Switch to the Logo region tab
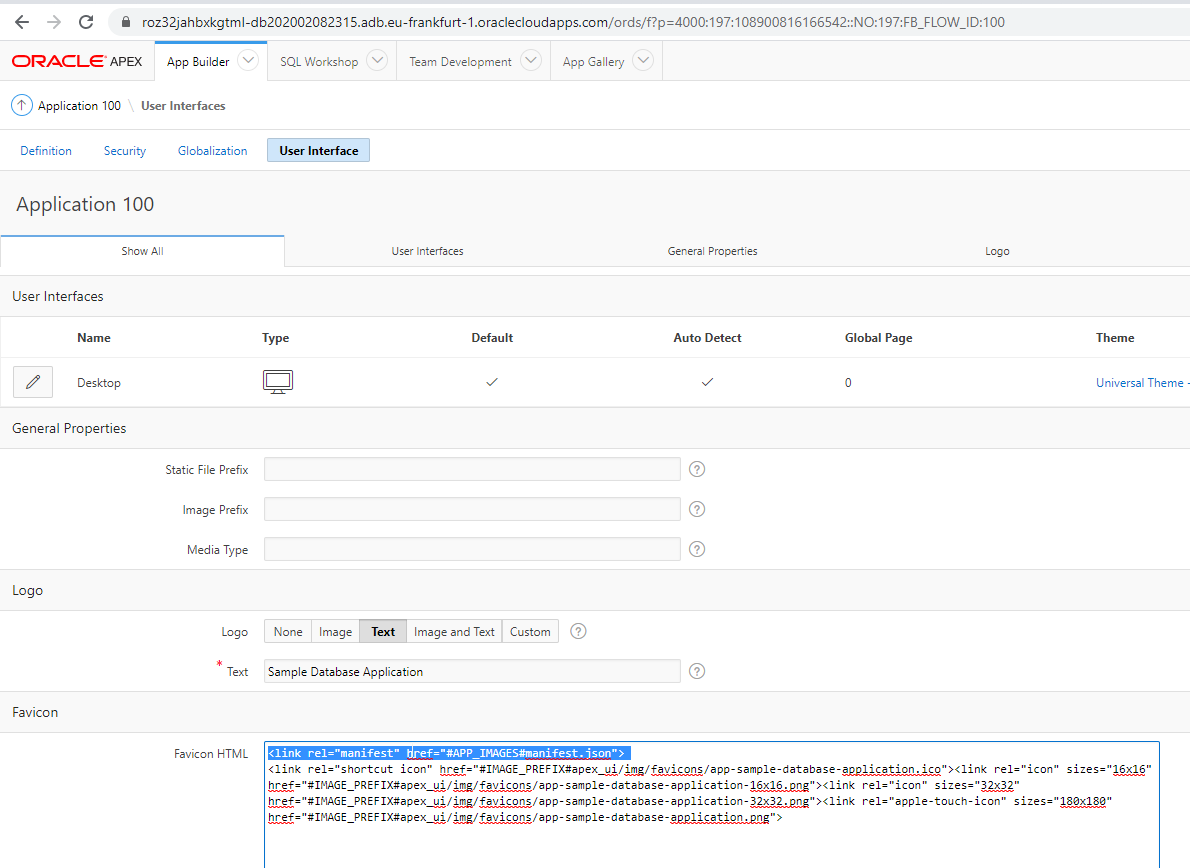The image size is (1190, 868). pyautogui.click(x=997, y=251)
